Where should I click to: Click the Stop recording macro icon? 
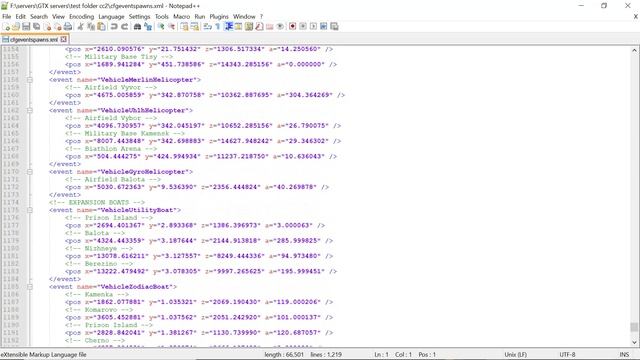(303, 27)
